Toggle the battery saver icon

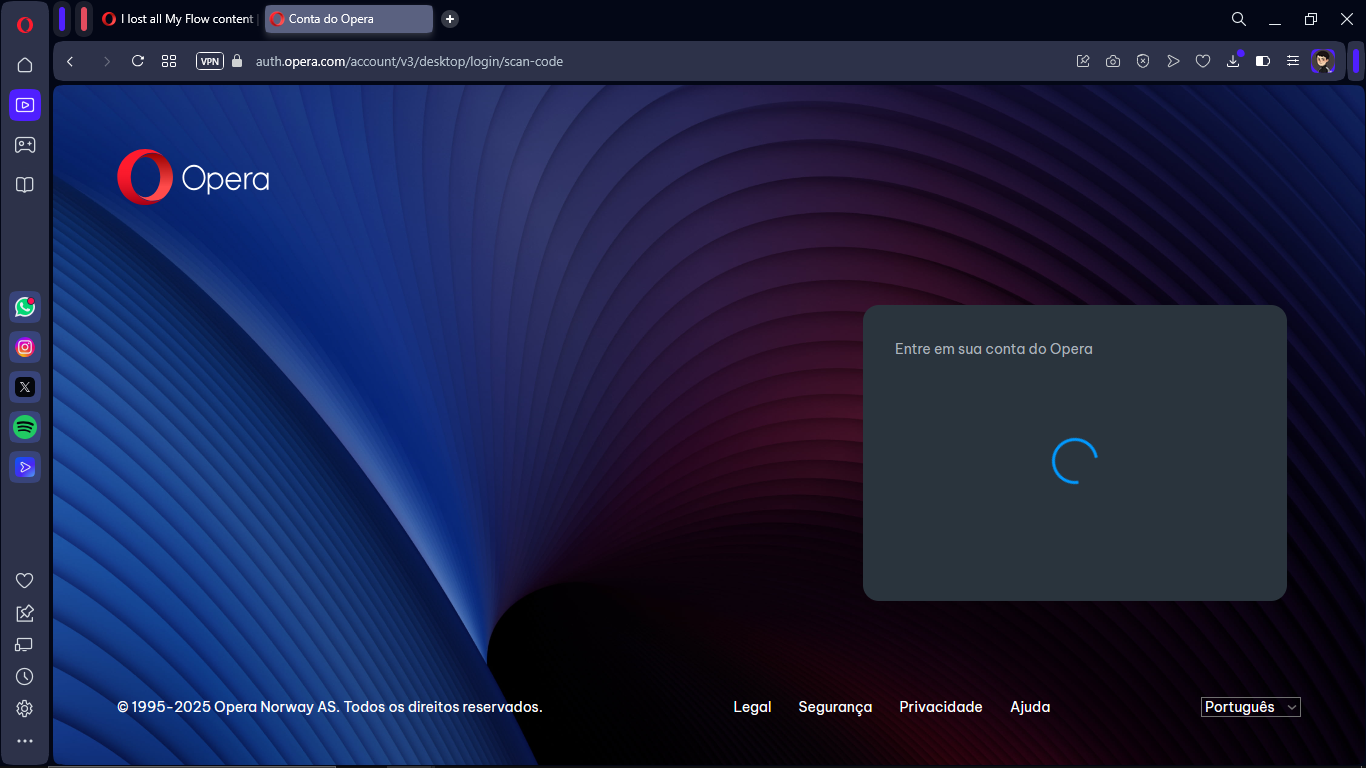pos(1263,61)
